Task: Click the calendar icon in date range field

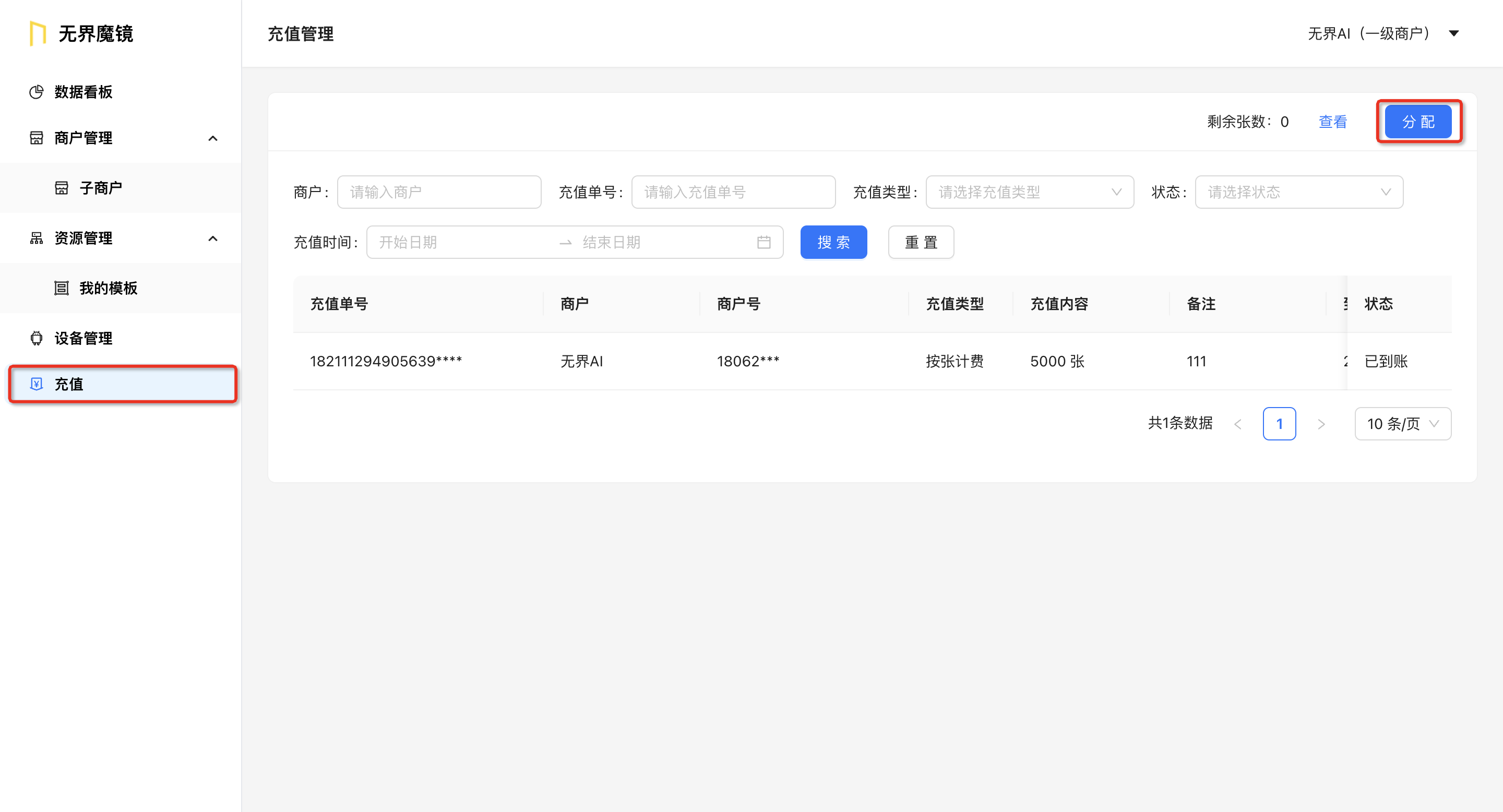Action: pos(764,242)
